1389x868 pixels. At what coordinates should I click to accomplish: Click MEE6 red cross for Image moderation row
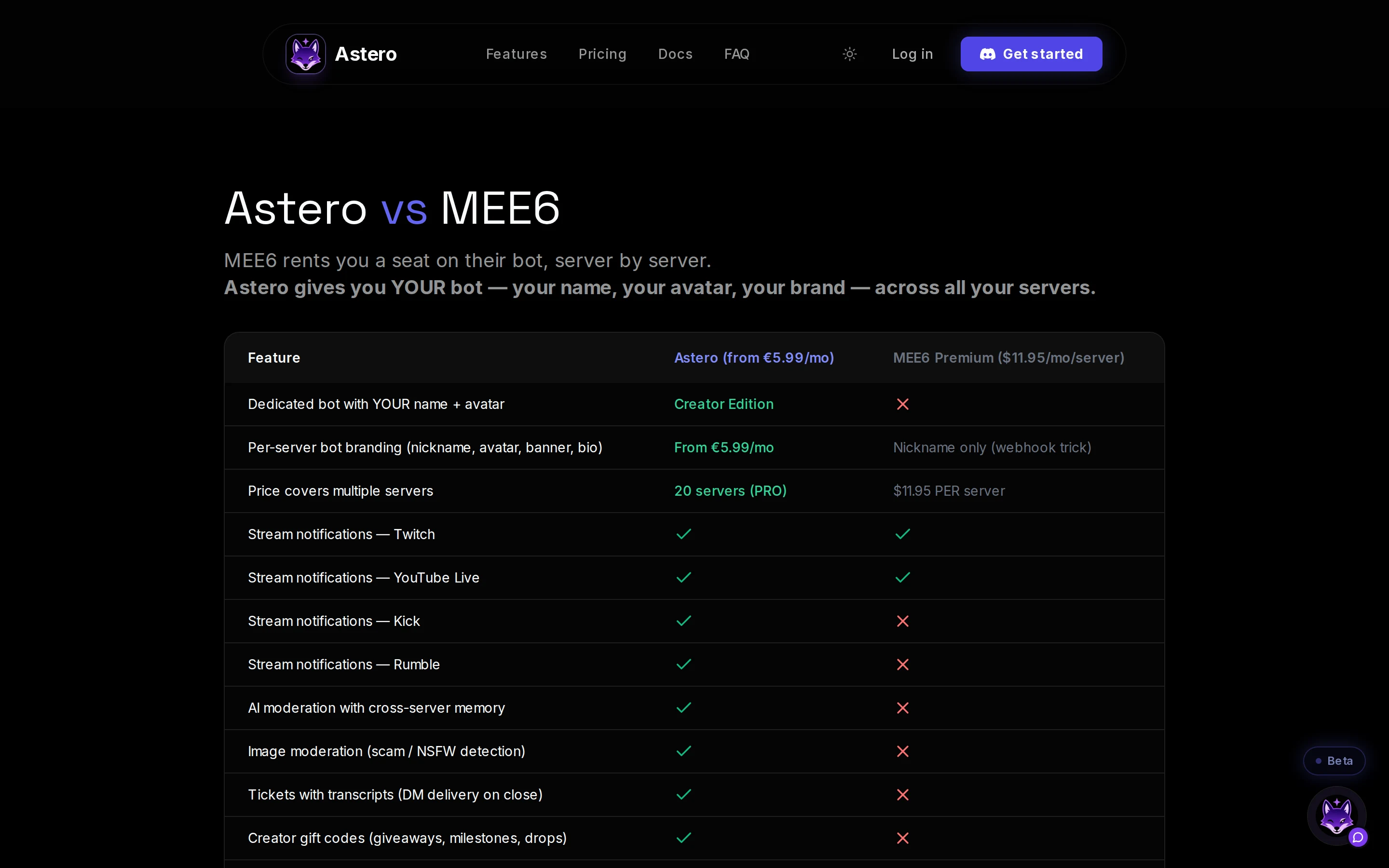coord(903,751)
